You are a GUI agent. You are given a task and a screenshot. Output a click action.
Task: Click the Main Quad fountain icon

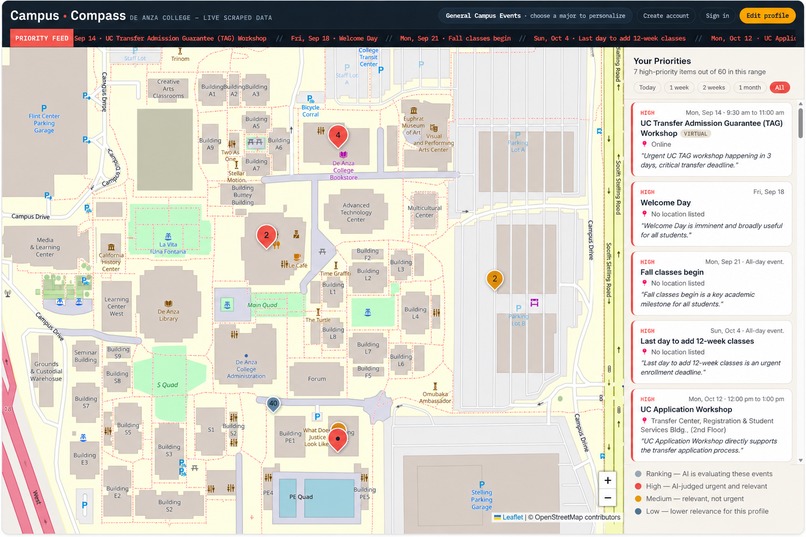click(227, 305)
